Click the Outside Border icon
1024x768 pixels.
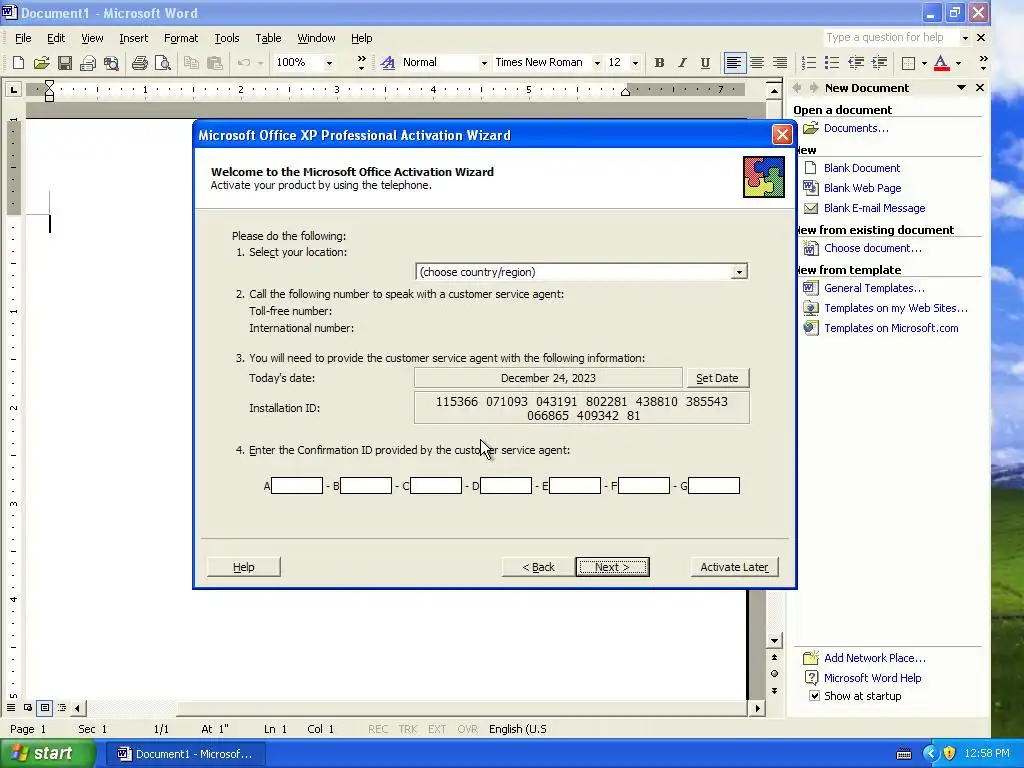(x=908, y=63)
